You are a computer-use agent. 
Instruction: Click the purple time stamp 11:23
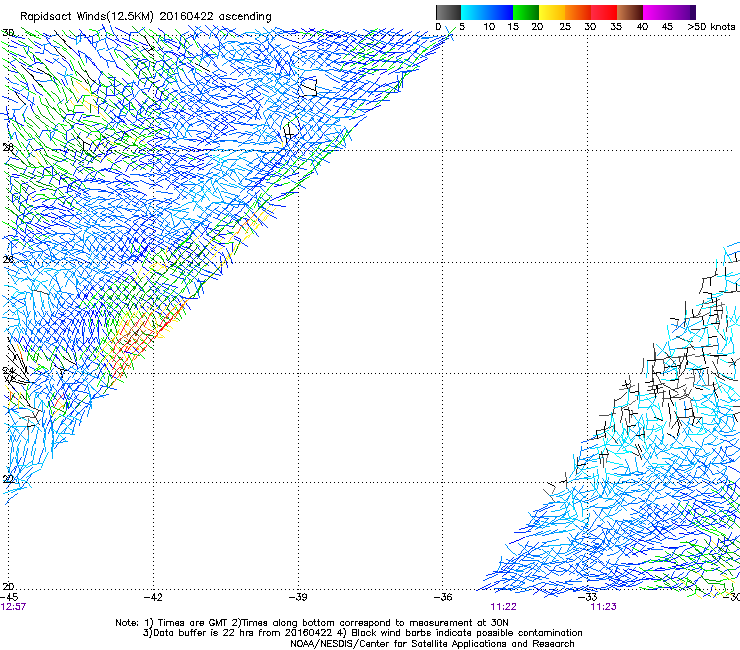coord(603,607)
